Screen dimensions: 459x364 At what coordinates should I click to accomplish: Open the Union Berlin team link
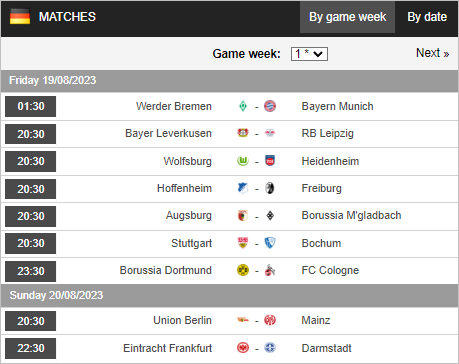(182, 320)
